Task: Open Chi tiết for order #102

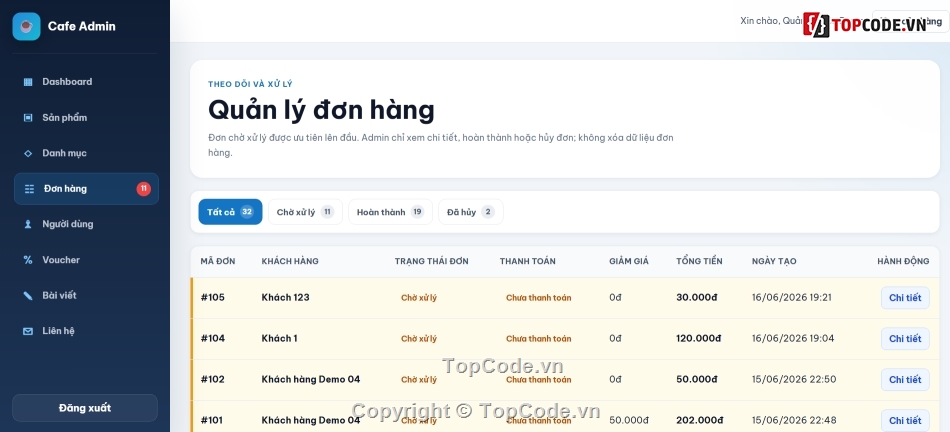Action: click(905, 379)
